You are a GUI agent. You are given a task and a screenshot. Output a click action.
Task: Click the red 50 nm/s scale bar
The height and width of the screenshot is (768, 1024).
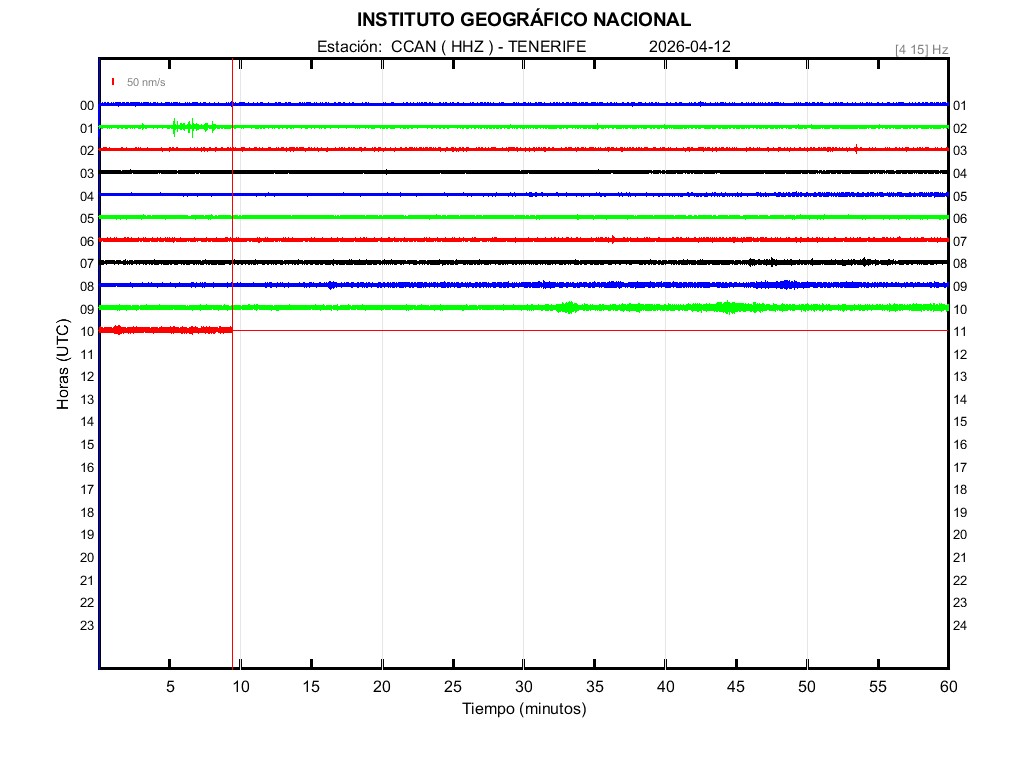click(113, 82)
